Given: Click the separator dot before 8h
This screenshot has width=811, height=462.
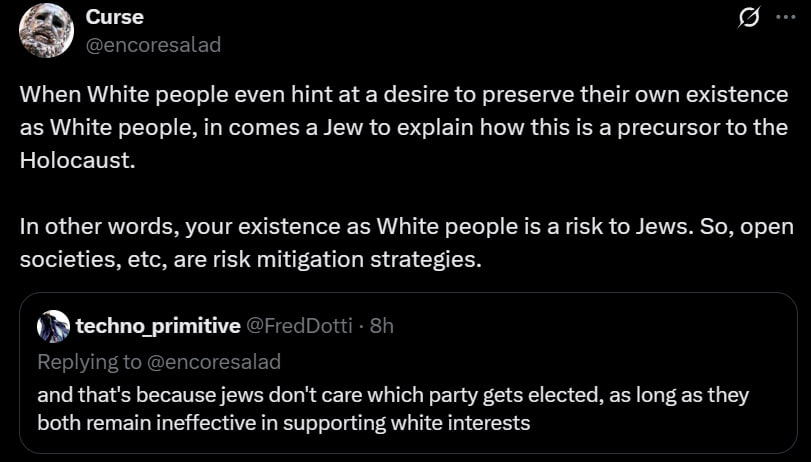Looking at the screenshot, I should 362,326.
